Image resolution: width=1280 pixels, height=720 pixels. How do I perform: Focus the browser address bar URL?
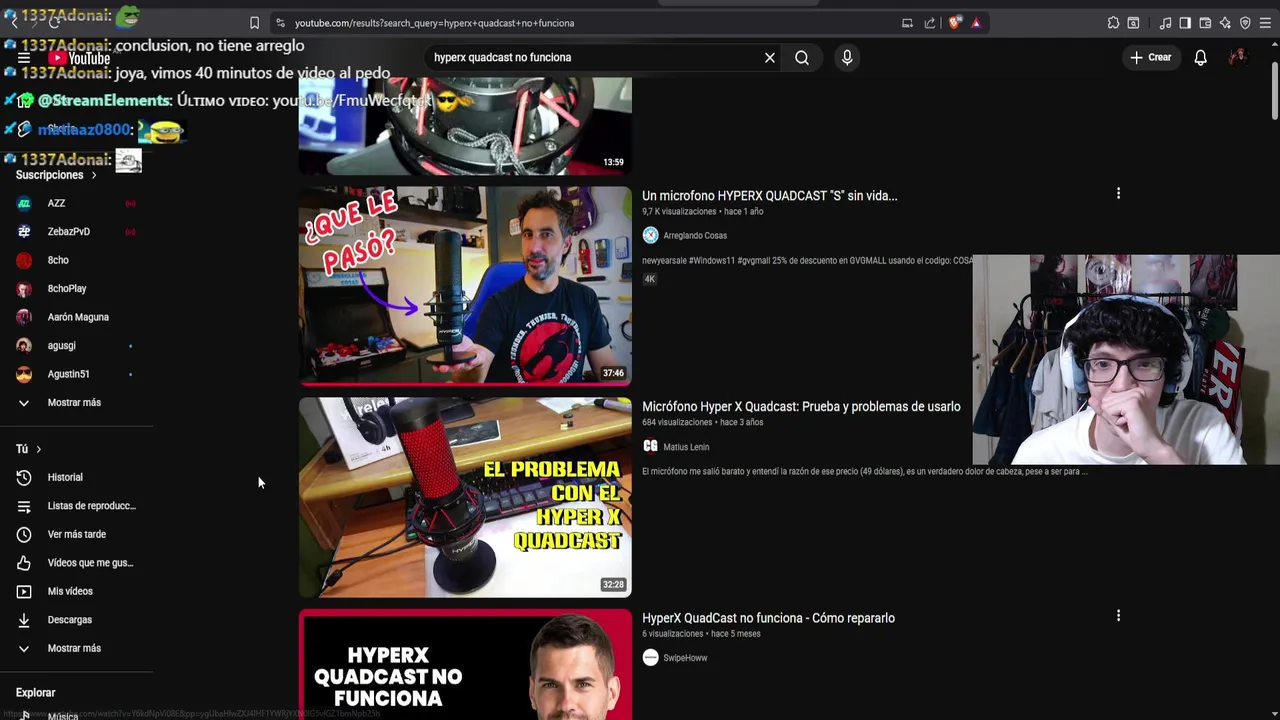point(434,23)
